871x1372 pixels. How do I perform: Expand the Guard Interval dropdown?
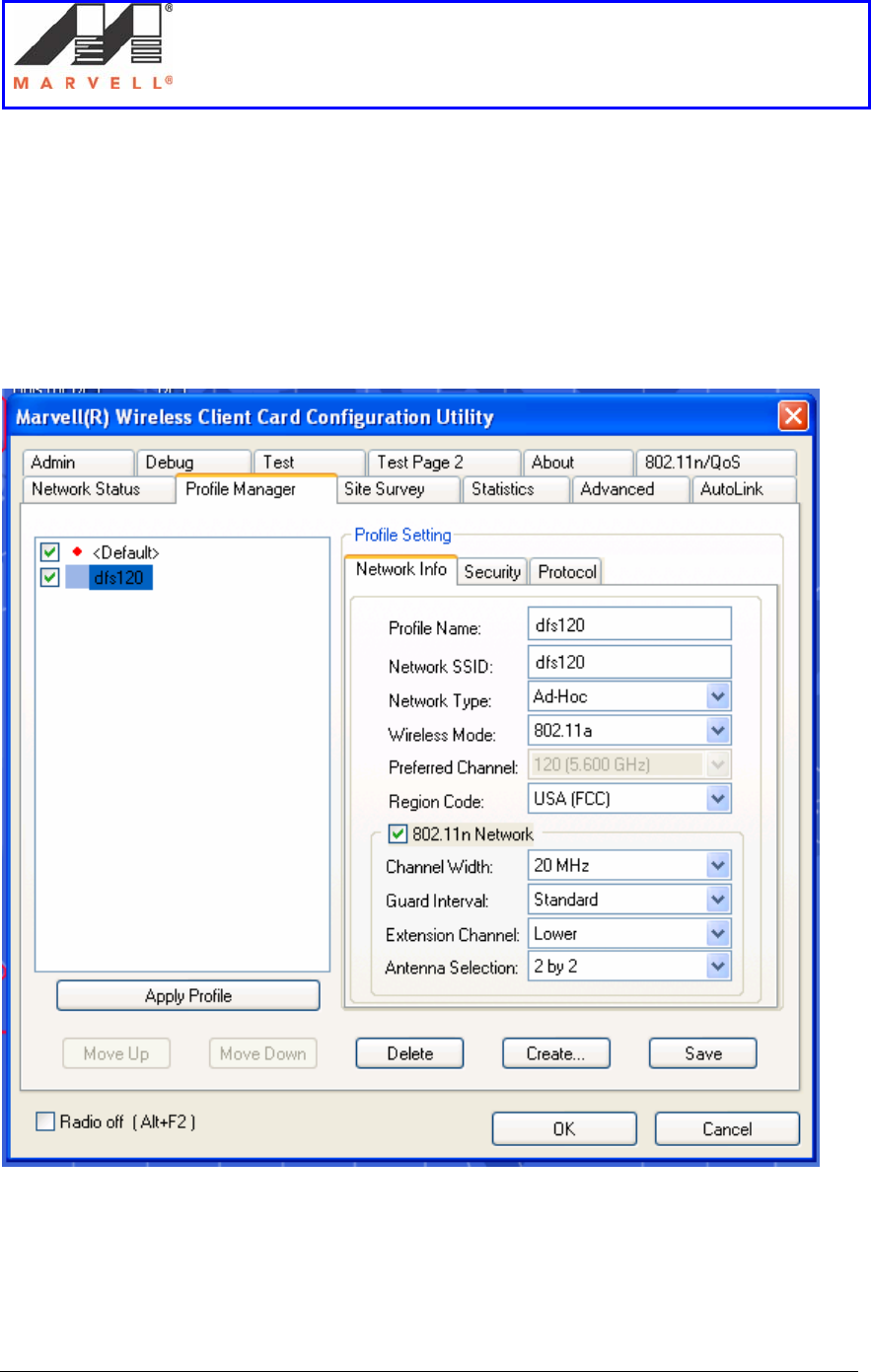[629, 900]
